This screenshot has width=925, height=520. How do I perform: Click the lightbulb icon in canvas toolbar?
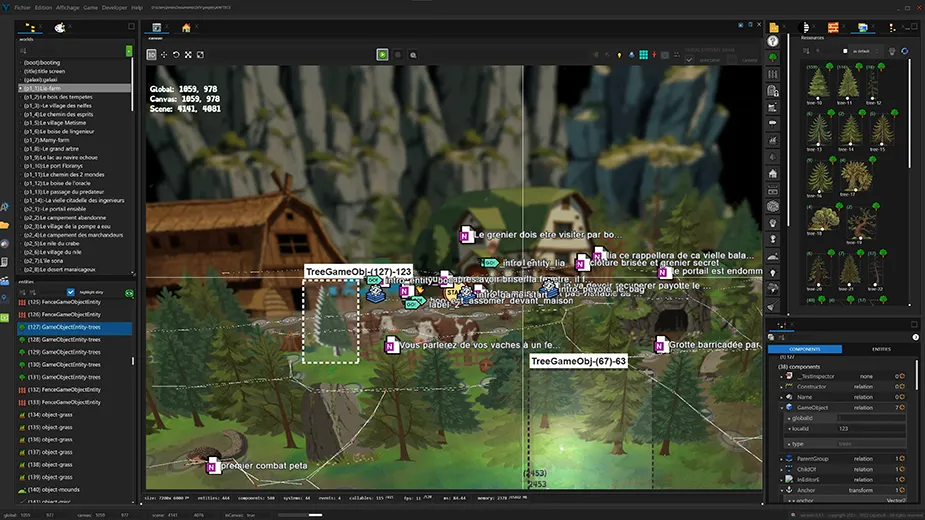point(619,54)
